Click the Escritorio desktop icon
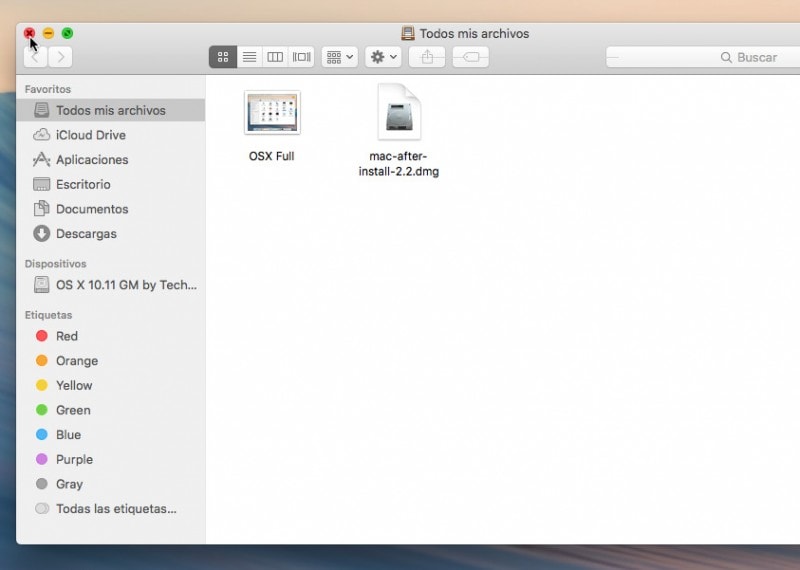Screen dimensions: 800x570 tap(41, 184)
